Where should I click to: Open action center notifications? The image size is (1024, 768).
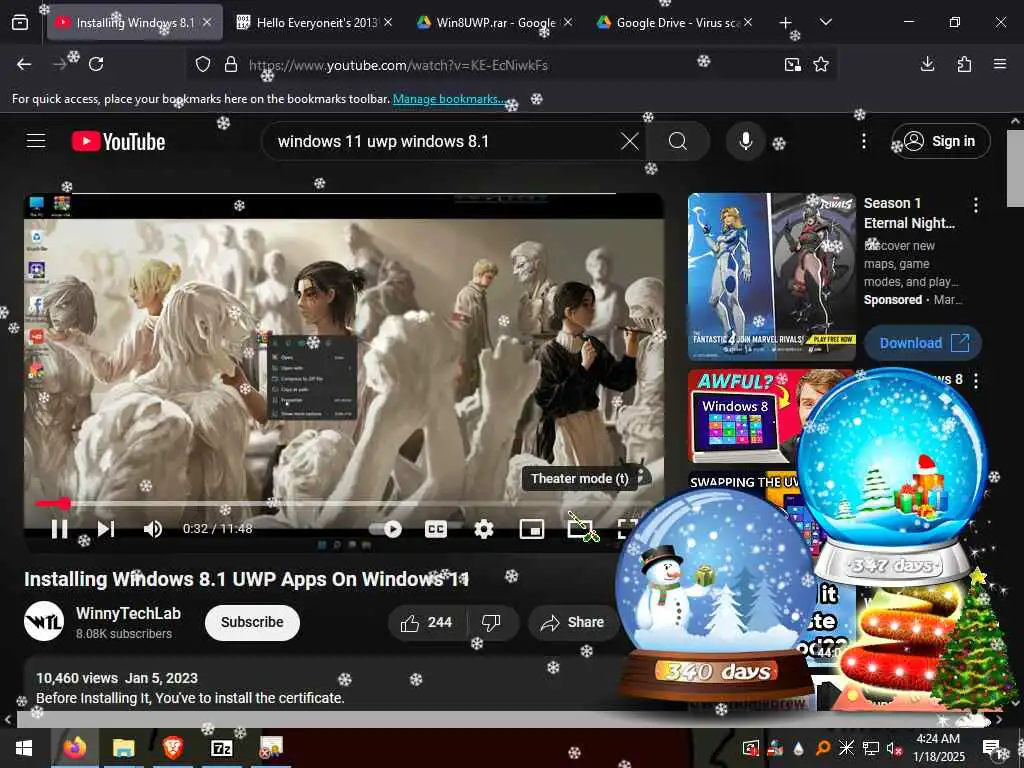[x=993, y=748]
